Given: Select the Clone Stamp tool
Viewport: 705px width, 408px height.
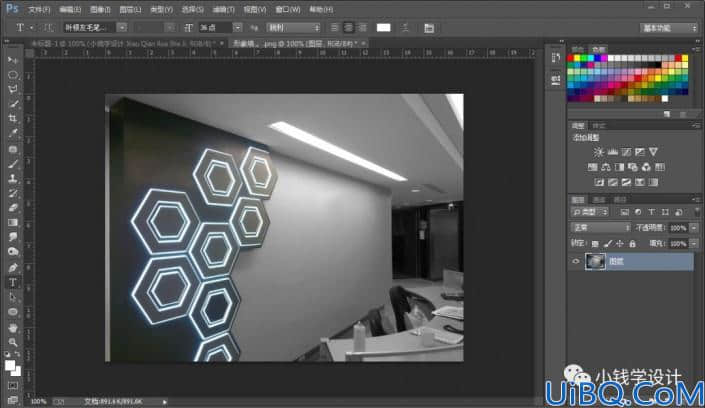Looking at the screenshot, I should 13,179.
